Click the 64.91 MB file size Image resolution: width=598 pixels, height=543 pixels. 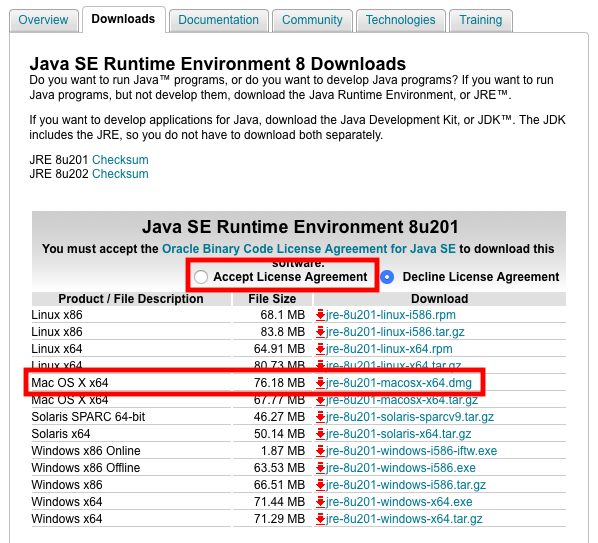(280, 349)
